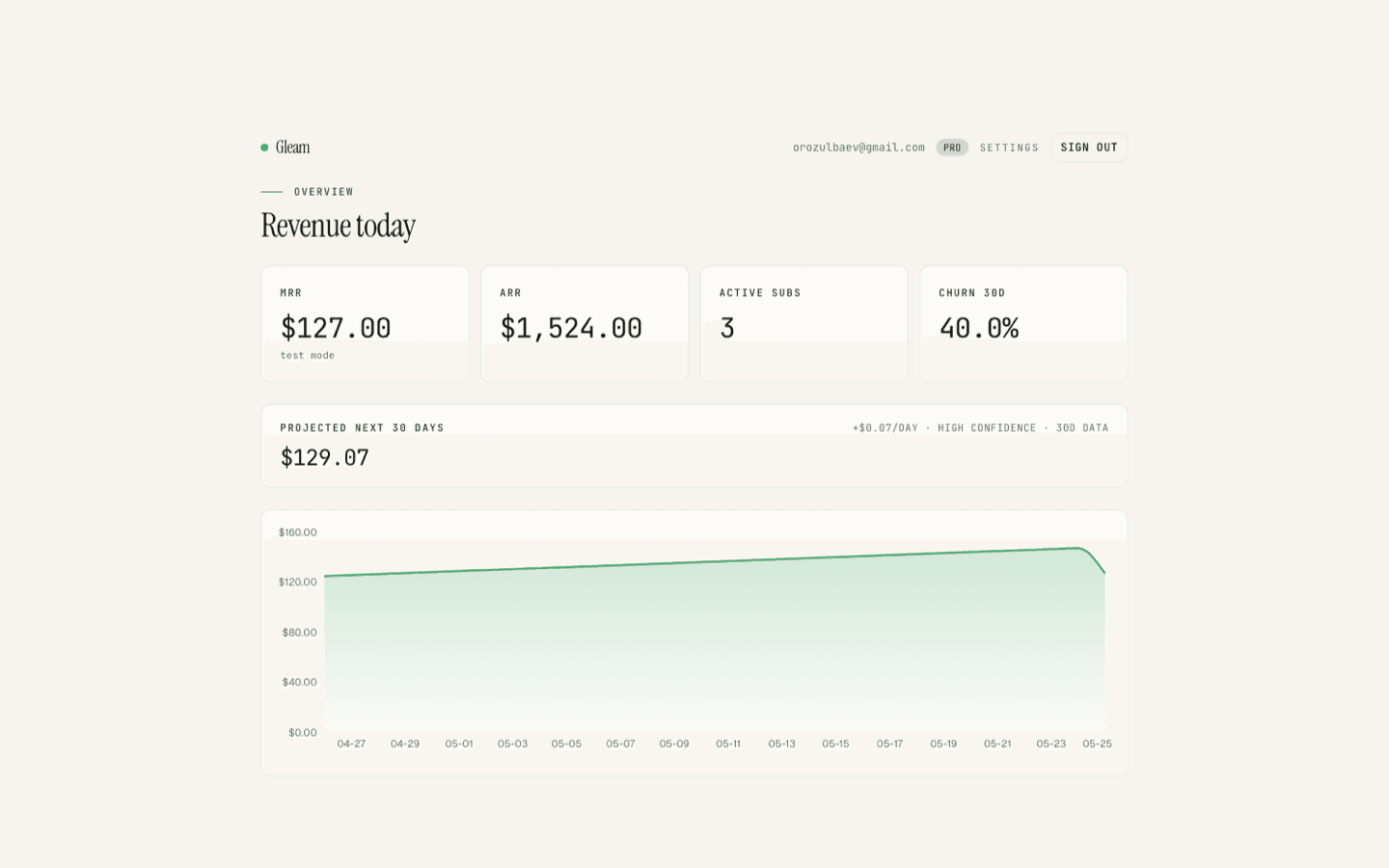Click the PRO plan badge
The height and width of the screenshot is (868, 1389).
[952, 148]
